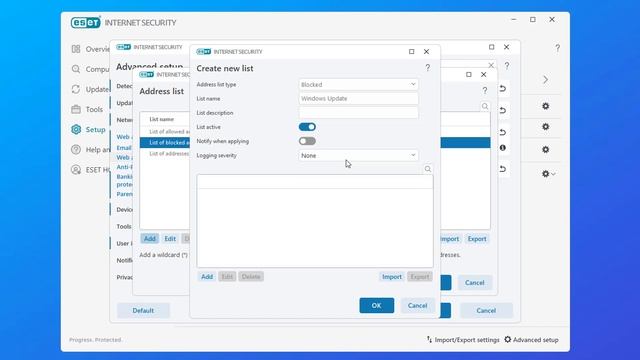This screenshot has height=360, width=640.
Task: Click Import button in Create new list dialog
Action: click(392, 276)
